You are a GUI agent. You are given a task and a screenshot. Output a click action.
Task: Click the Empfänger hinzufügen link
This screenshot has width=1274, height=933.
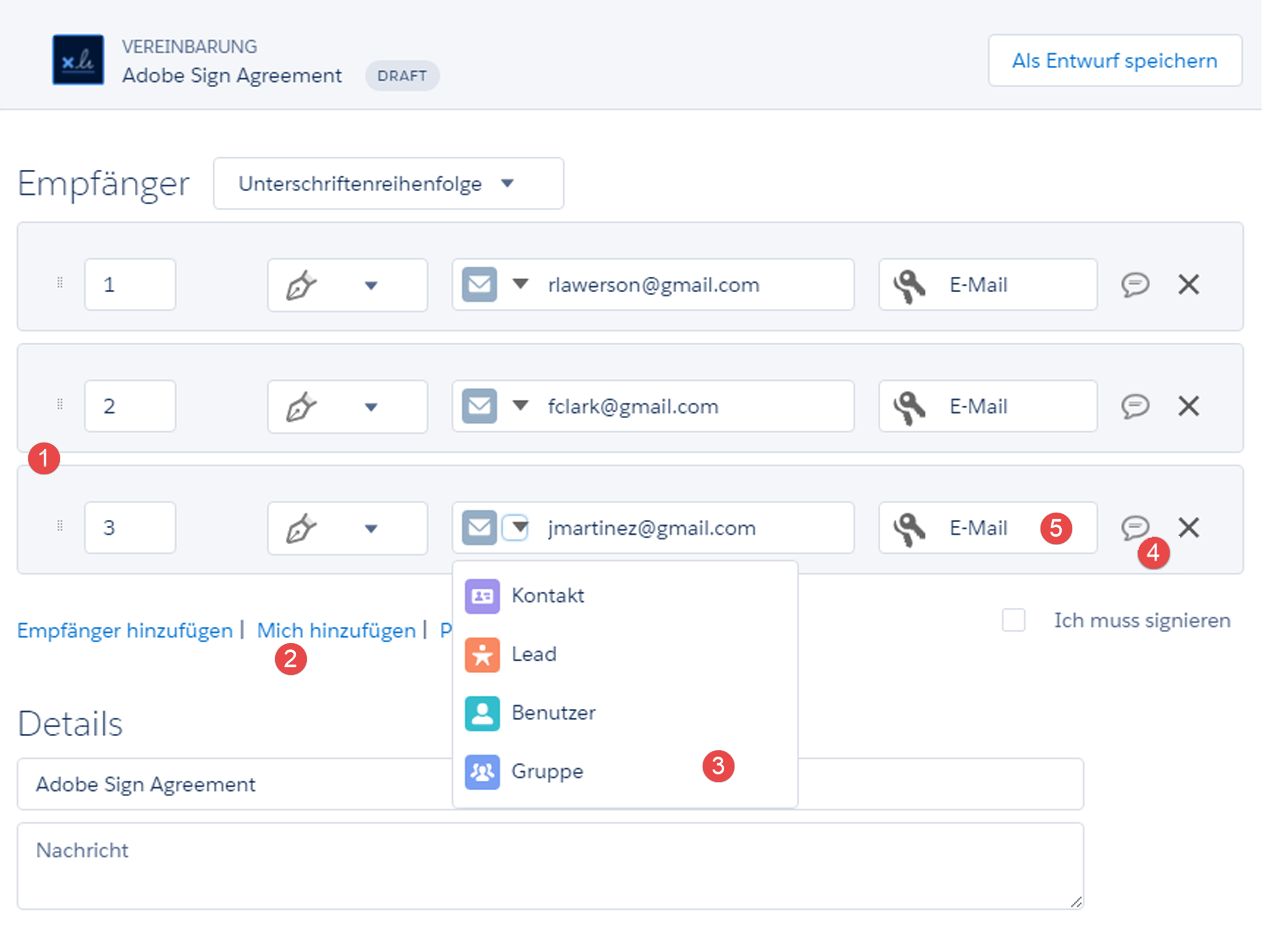[125, 631]
